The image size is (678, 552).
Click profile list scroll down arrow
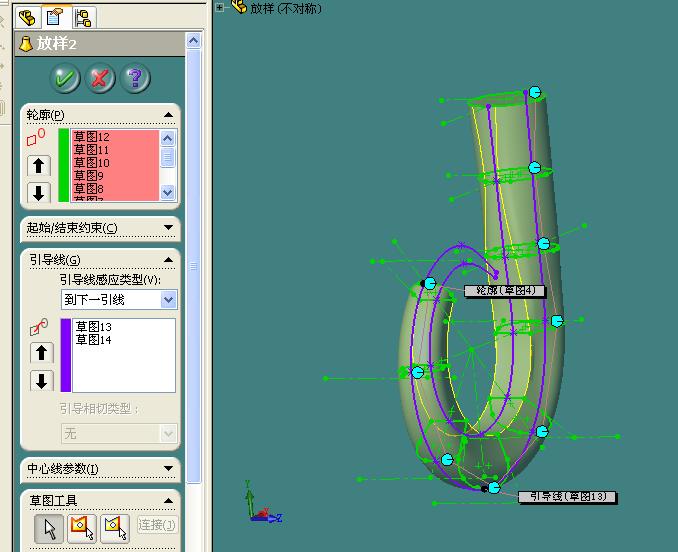pos(167,191)
